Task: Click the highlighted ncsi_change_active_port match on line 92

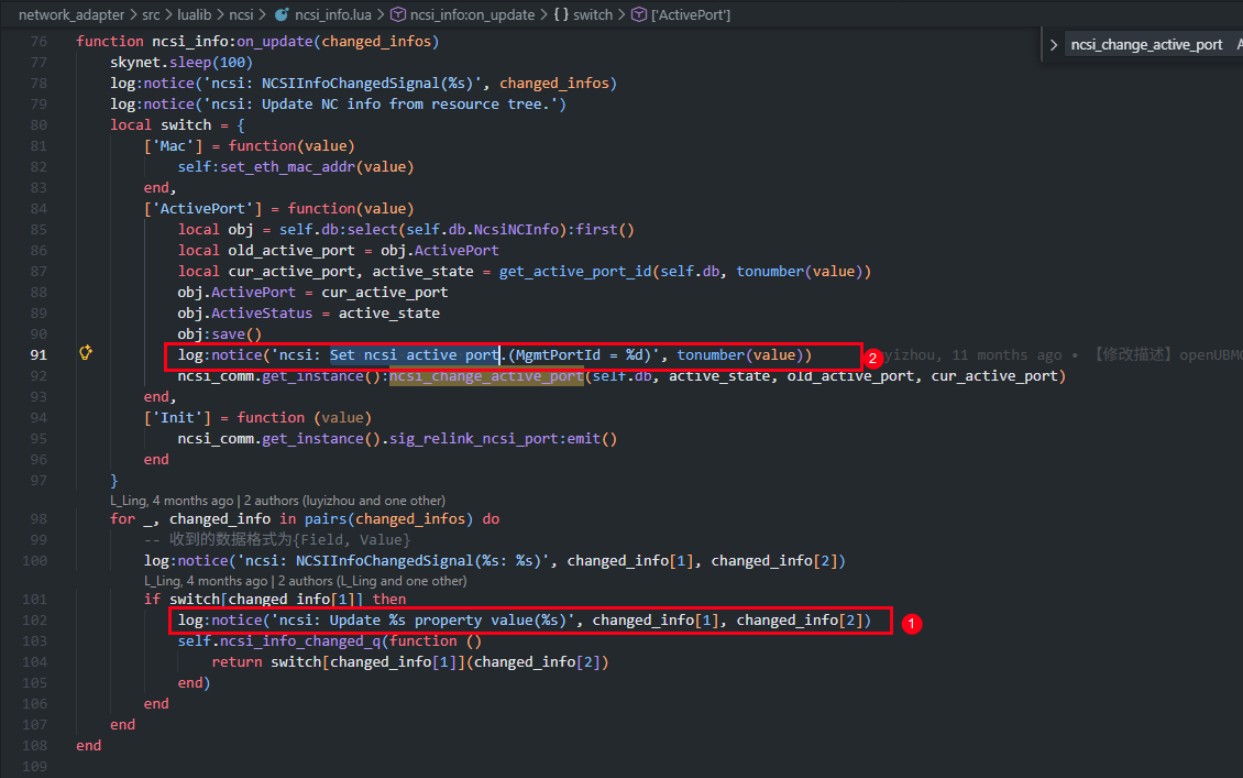Action: [x=486, y=376]
